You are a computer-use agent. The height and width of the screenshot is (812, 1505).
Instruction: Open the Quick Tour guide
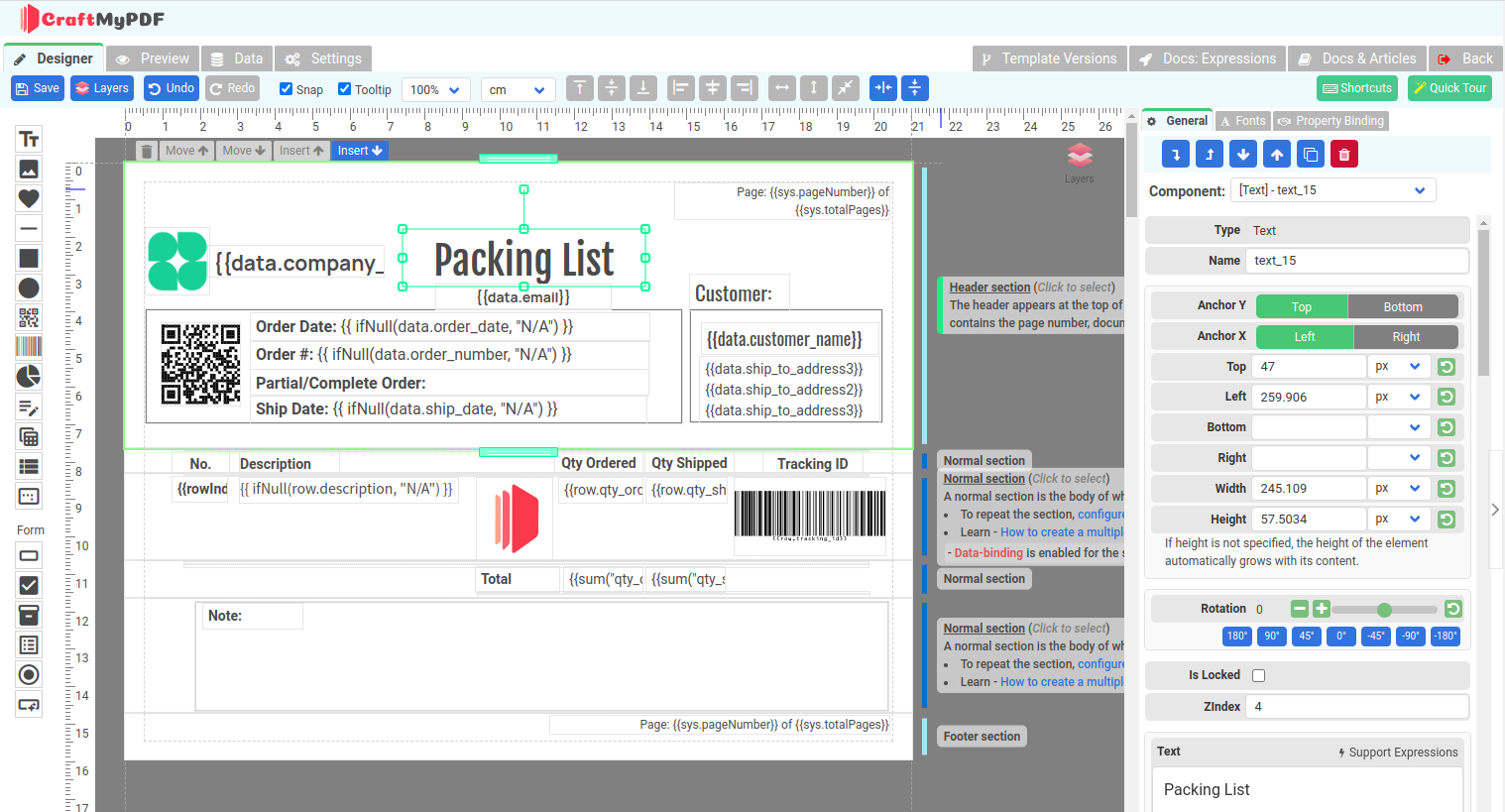(x=1449, y=88)
